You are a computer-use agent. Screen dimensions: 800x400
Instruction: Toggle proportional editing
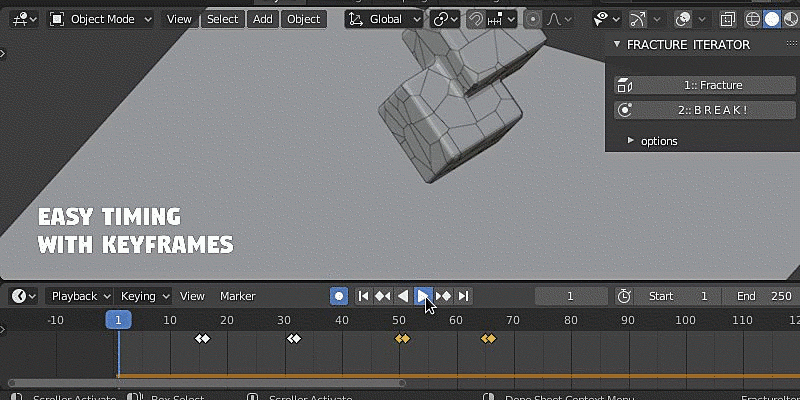[534, 19]
